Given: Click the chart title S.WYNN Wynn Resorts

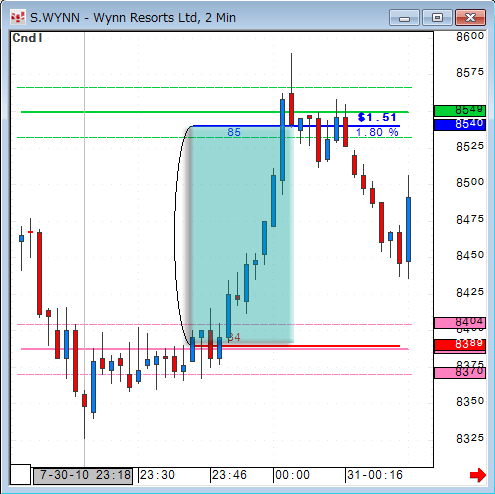Looking at the screenshot, I should [133, 18].
